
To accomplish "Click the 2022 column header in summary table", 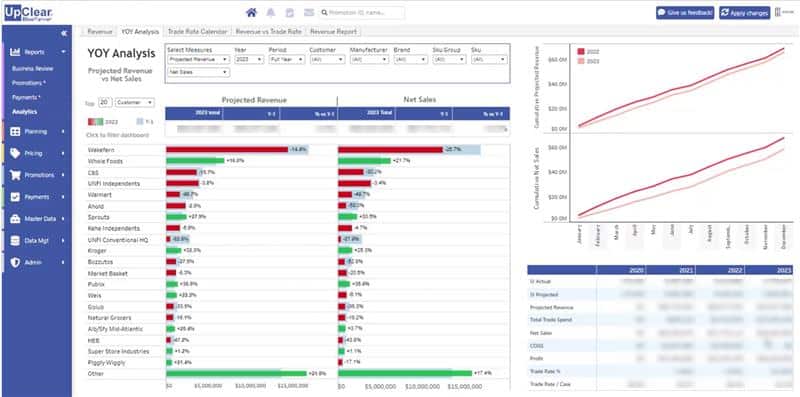I will tap(719, 270).
